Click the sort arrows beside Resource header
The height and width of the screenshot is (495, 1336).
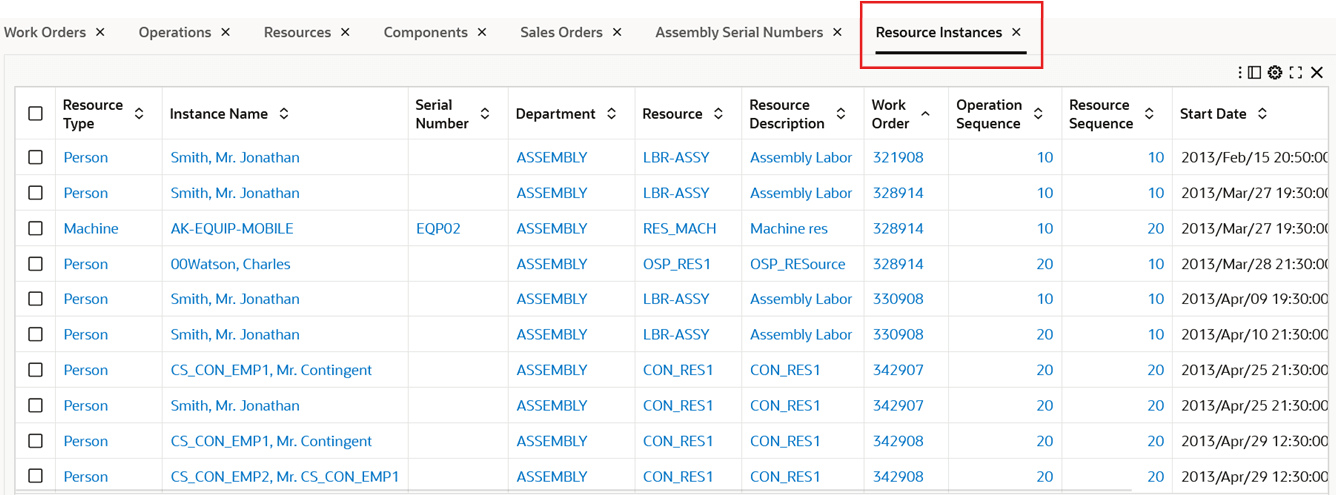click(x=718, y=114)
